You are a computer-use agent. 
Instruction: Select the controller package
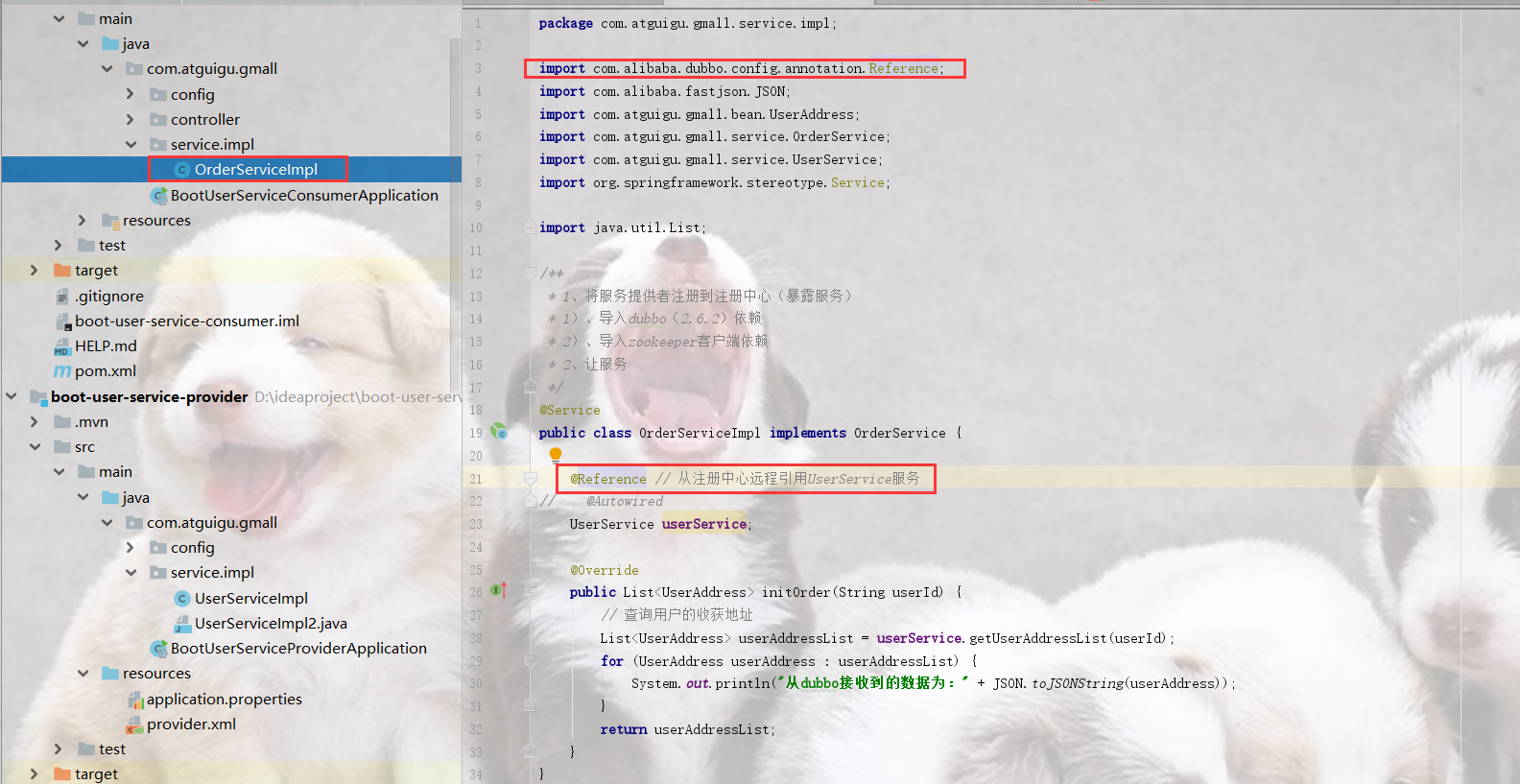(204, 120)
